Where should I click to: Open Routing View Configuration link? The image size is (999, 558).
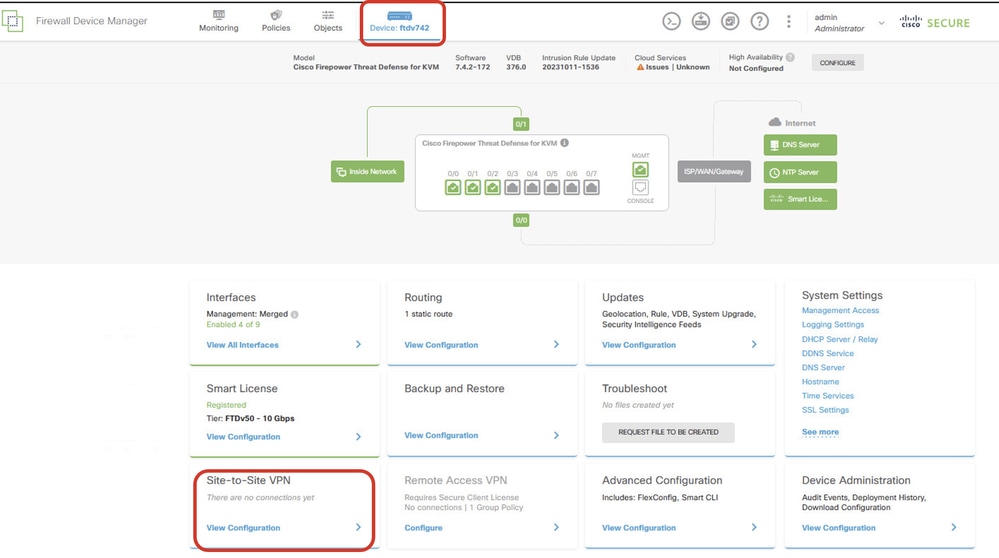click(x=441, y=345)
